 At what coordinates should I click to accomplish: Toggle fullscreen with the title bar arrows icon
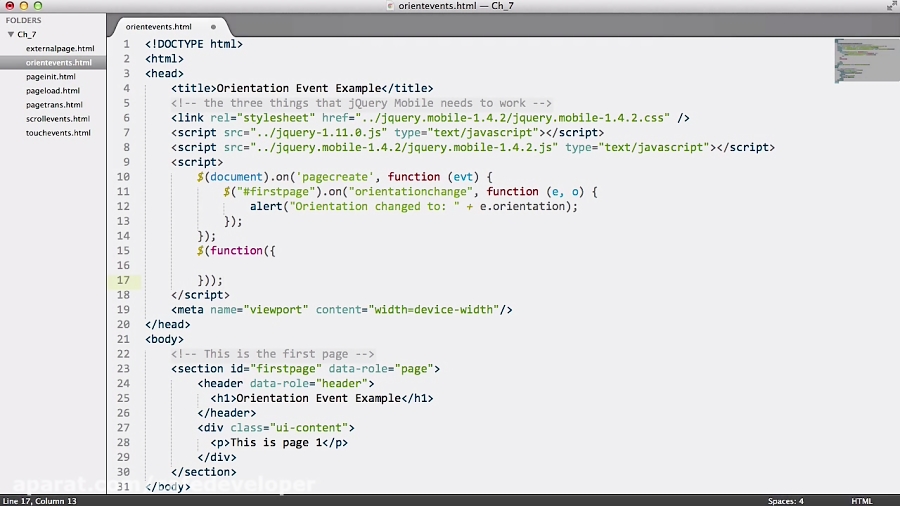[x=891, y=6]
